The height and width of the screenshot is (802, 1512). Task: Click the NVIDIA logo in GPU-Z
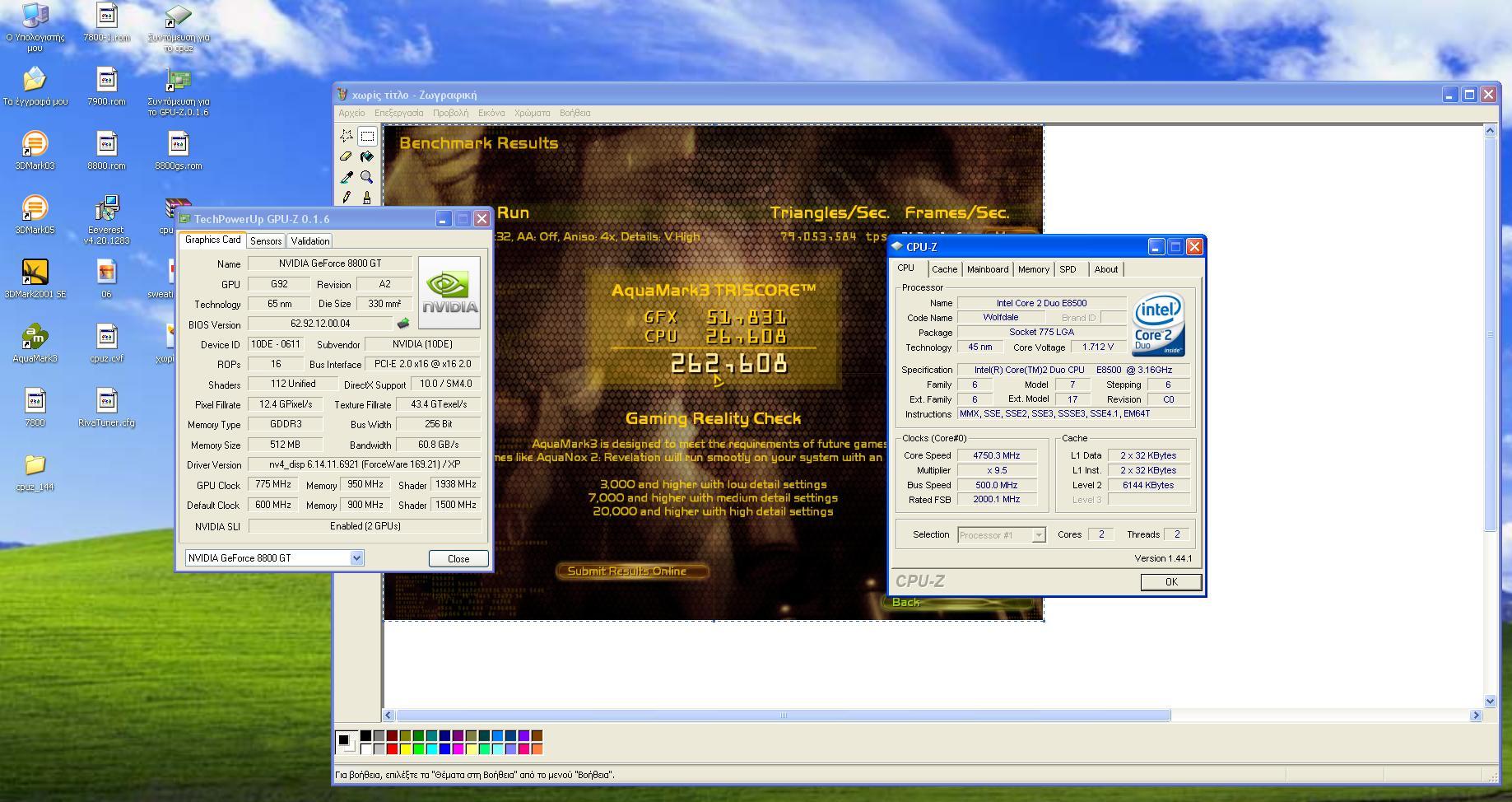[x=449, y=292]
